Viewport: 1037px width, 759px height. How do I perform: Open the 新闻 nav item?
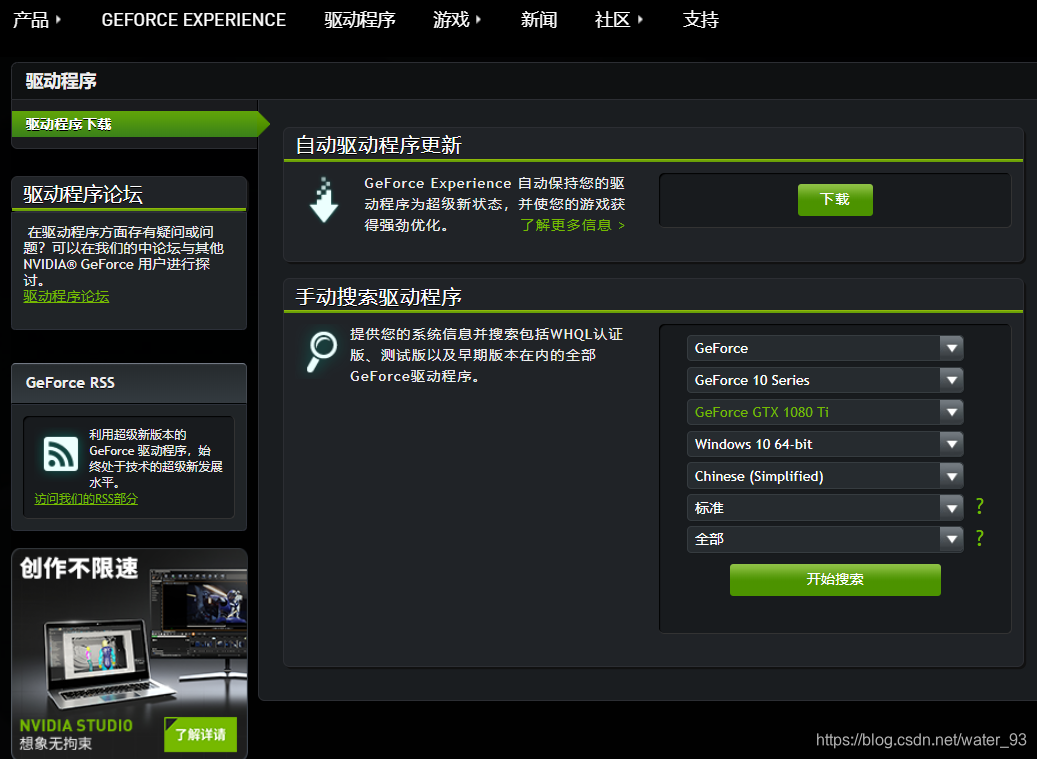tap(538, 20)
